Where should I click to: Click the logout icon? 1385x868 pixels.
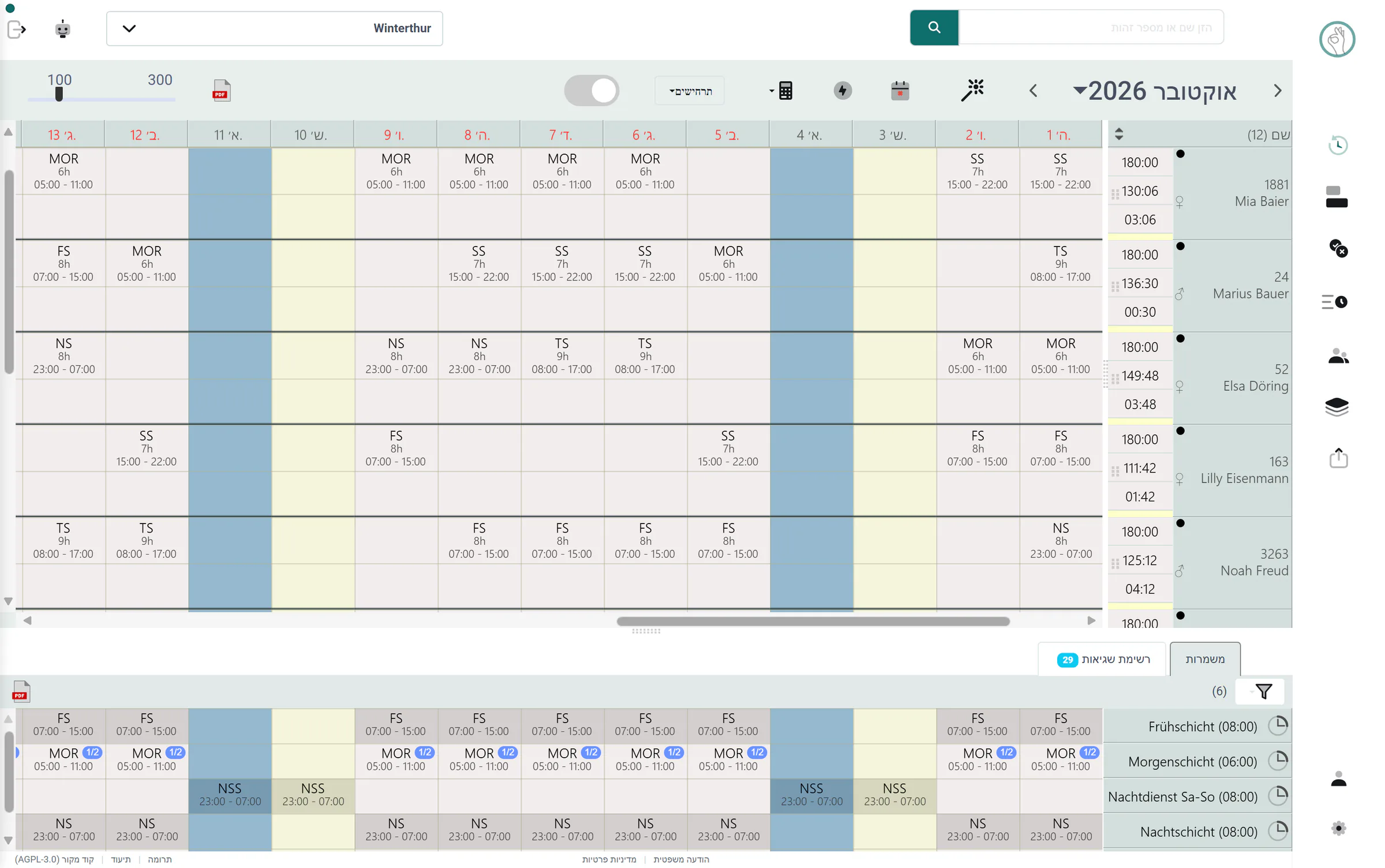point(16,29)
